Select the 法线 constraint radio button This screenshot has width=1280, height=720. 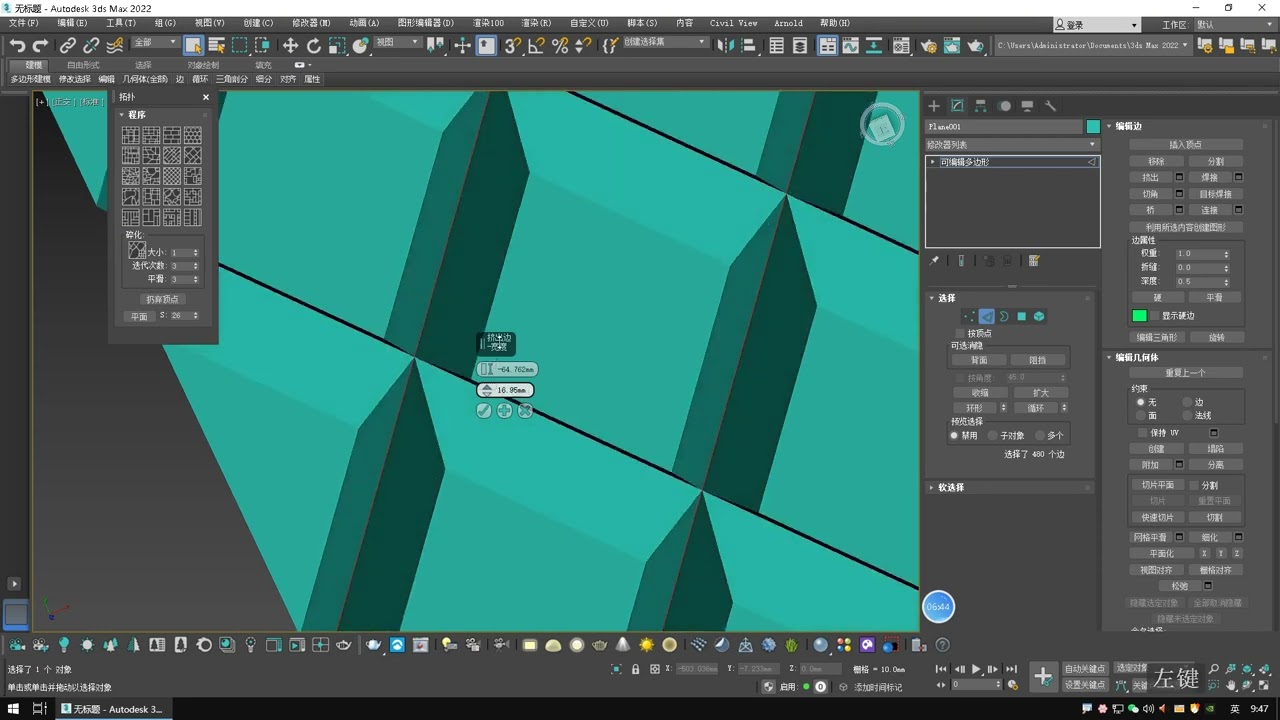coord(1187,415)
